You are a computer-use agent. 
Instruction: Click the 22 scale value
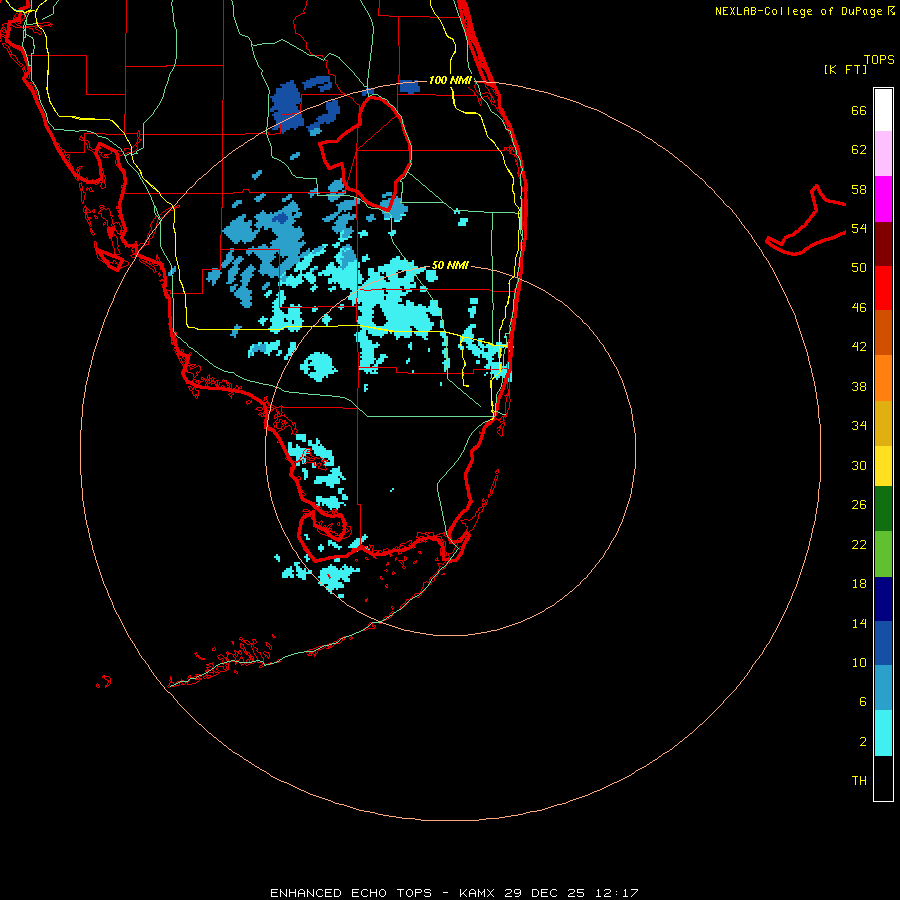(x=859, y=544)
